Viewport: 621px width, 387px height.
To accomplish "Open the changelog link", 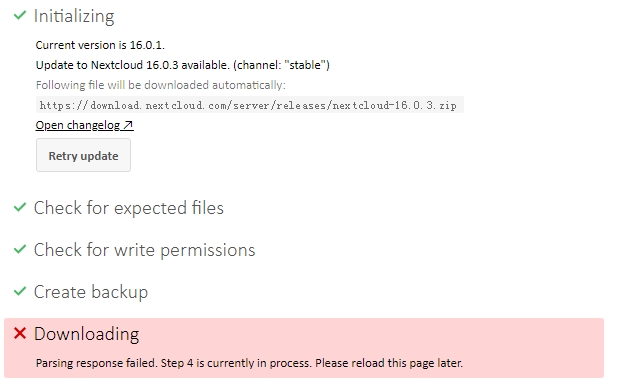I will click(x=84, y=125).
